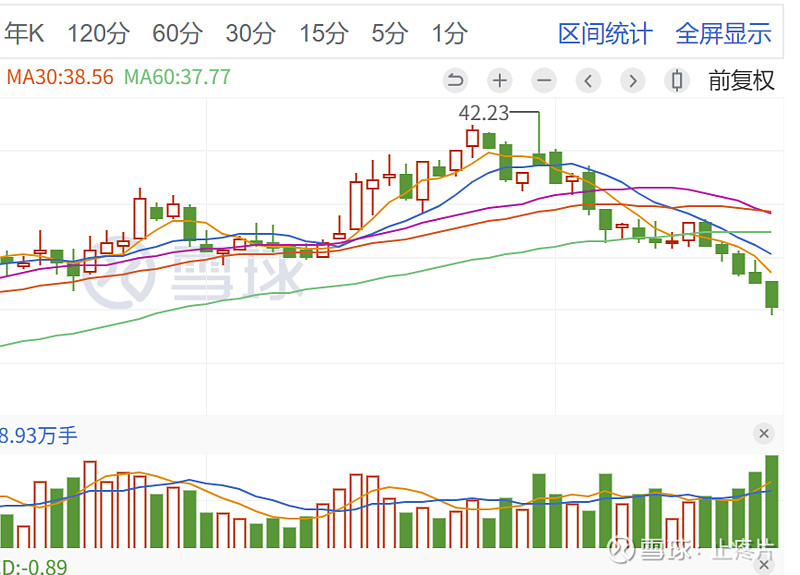
Task: Select the 60分 timeframe tab
Action: [x=177, y=34]
